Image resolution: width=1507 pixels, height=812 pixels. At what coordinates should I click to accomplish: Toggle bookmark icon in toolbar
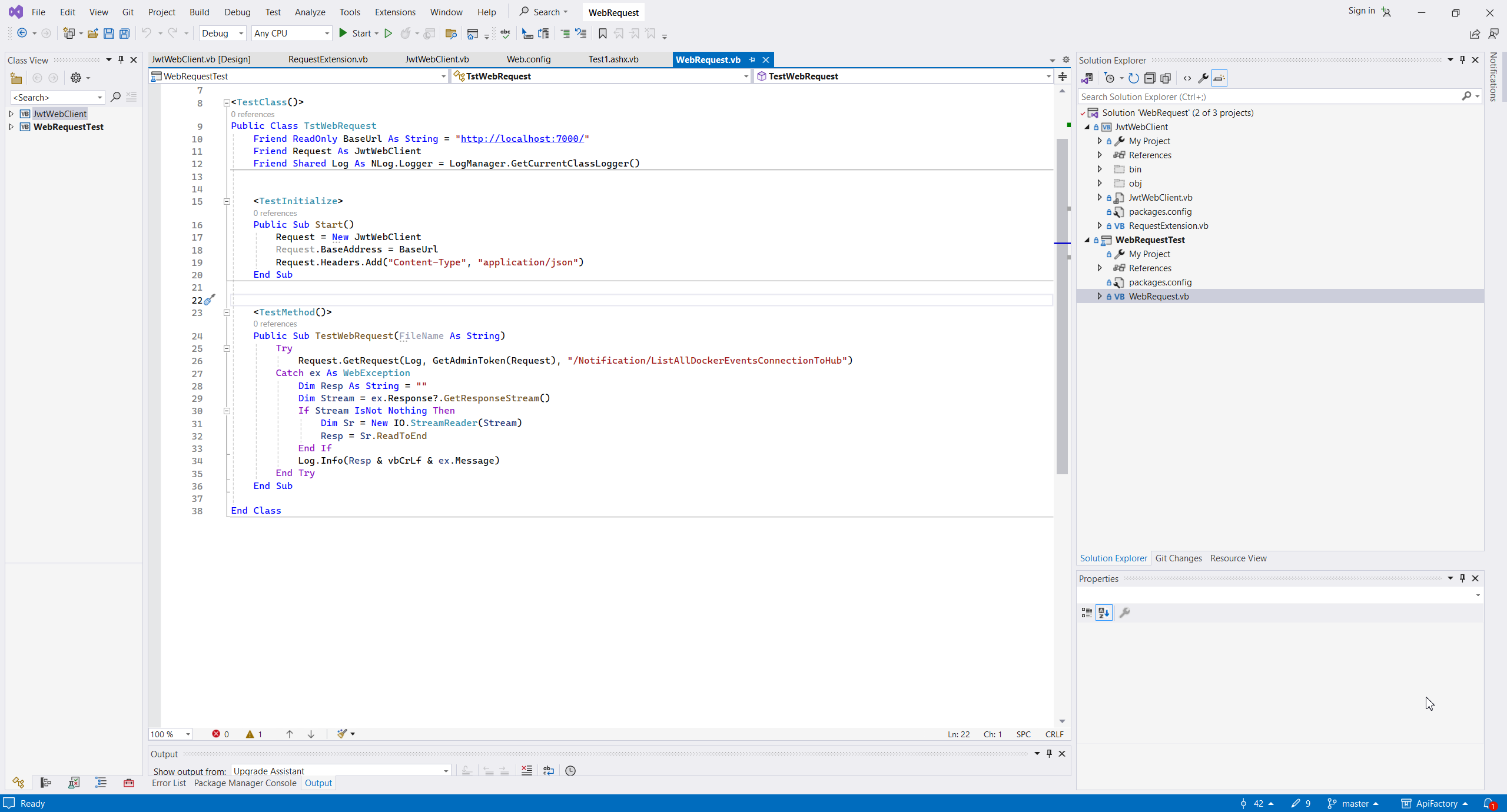[602, 34]
